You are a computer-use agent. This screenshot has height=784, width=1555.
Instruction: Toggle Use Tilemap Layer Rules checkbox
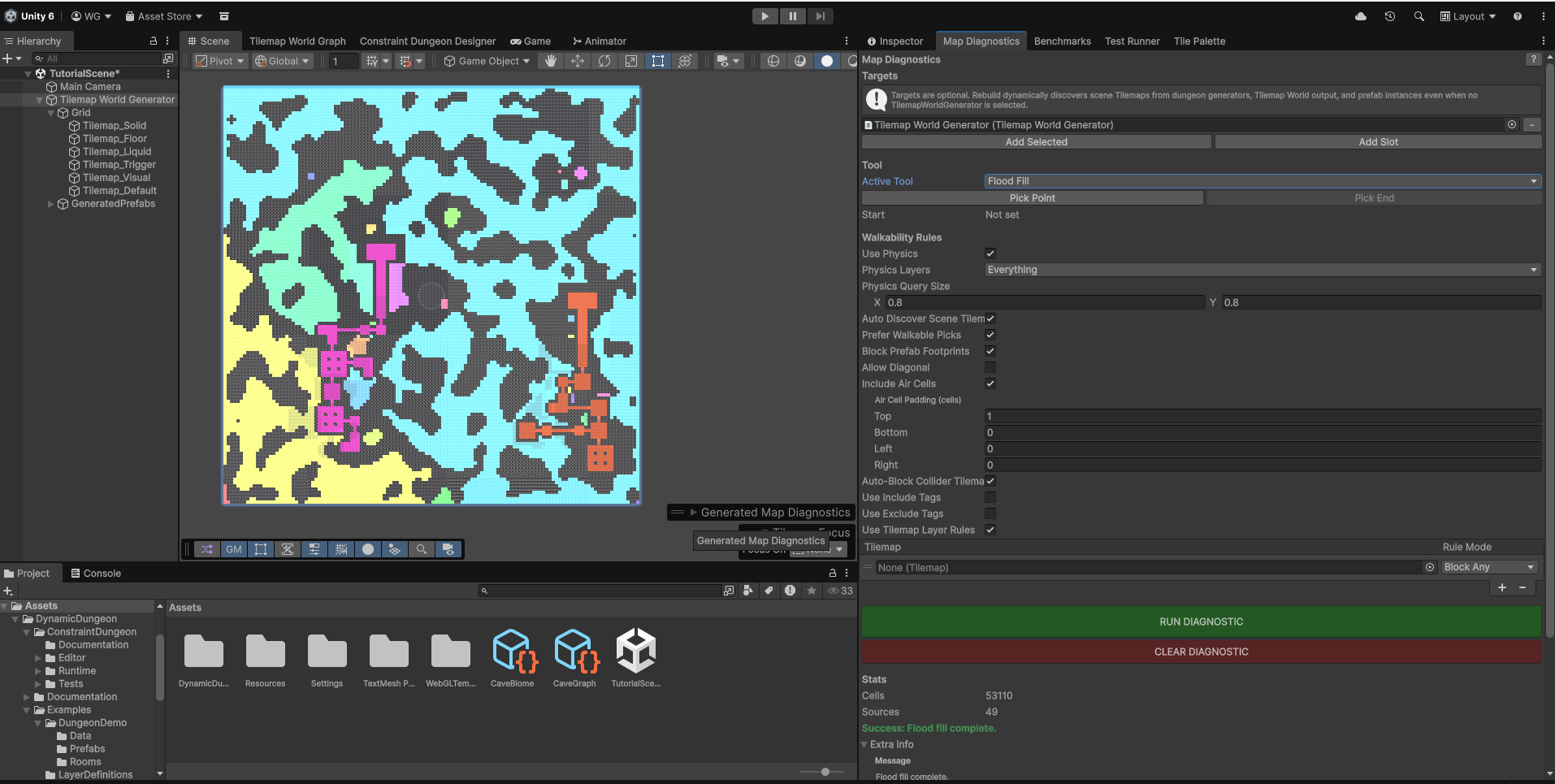coord(990,530)
